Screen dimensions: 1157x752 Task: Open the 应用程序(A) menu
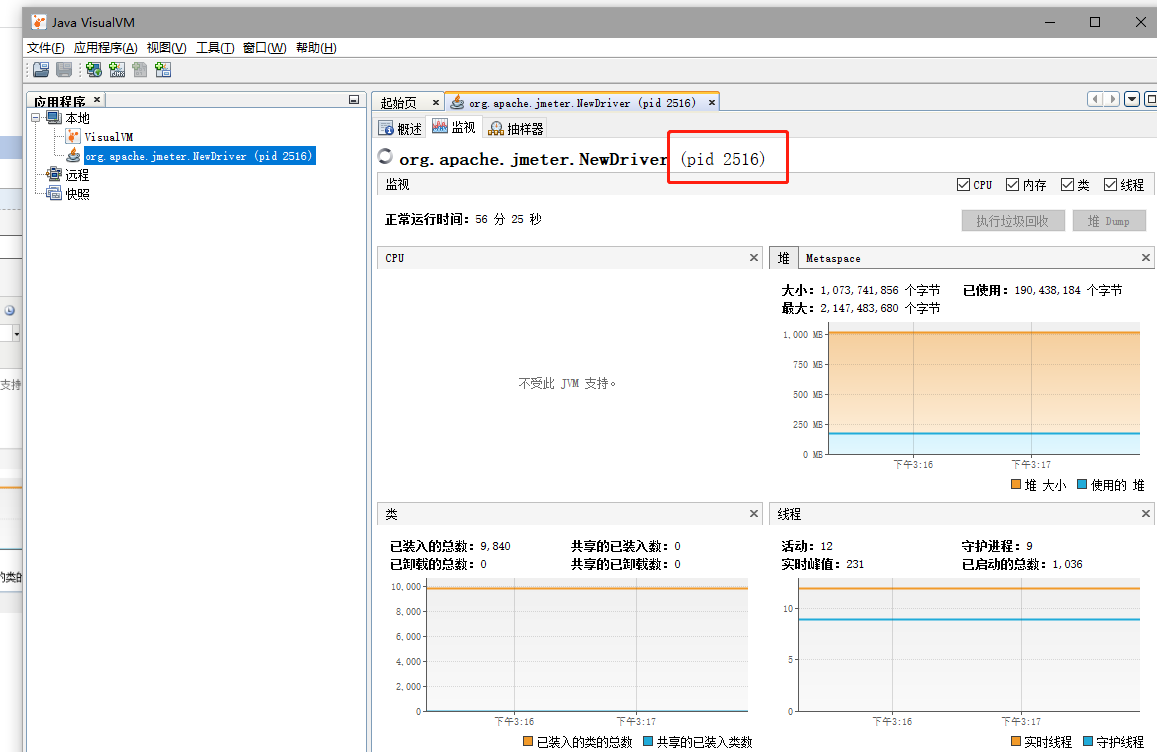pos(106,48)
